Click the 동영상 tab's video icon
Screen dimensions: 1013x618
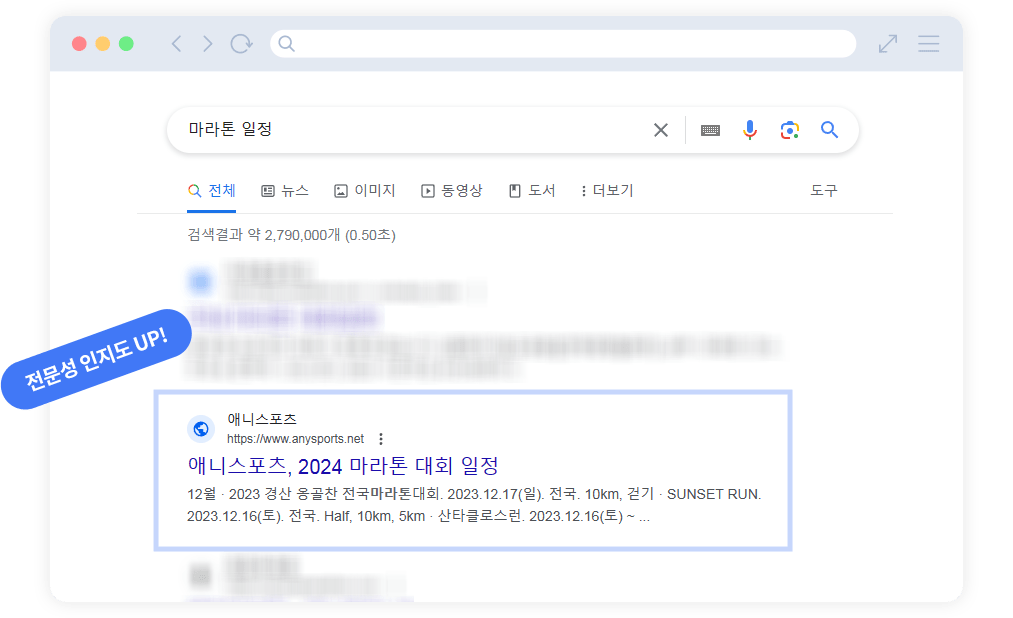point(428,190)
